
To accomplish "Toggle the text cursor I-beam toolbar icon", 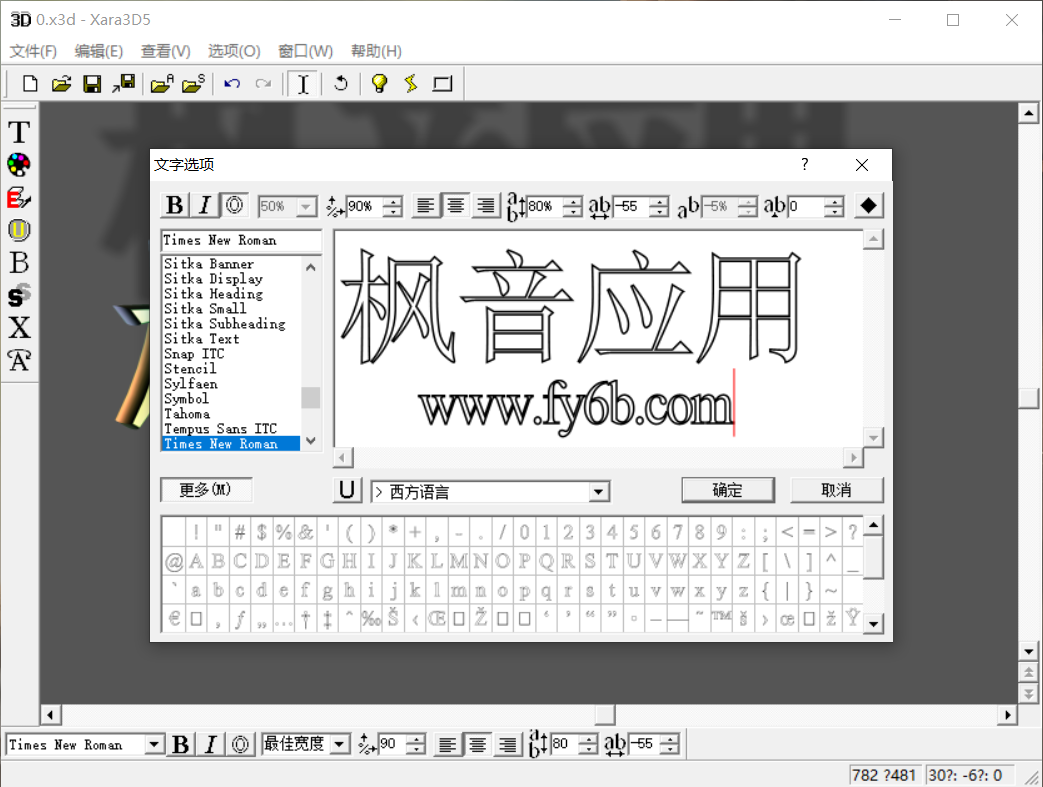I will tap(303, 84).
